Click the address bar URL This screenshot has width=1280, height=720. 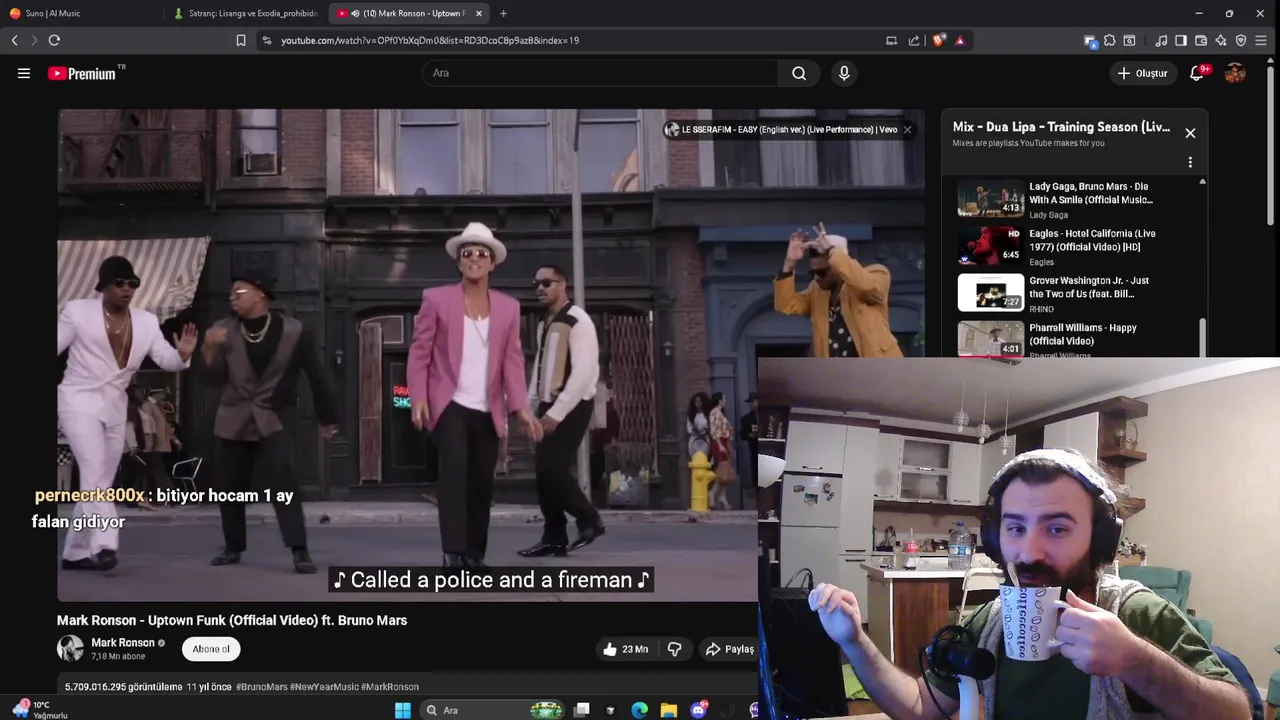pos(430,40)
